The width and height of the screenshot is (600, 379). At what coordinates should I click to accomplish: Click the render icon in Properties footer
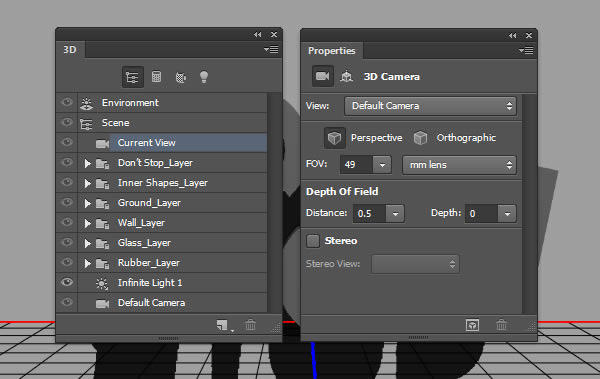tap(473, 325)
